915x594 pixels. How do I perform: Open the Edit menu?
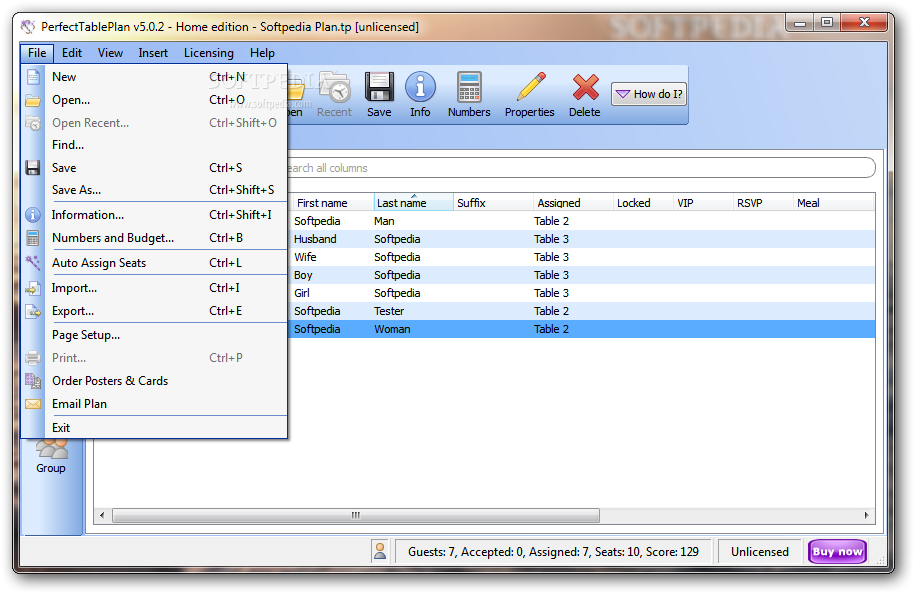pyautogui.click(x=72, y=53)
